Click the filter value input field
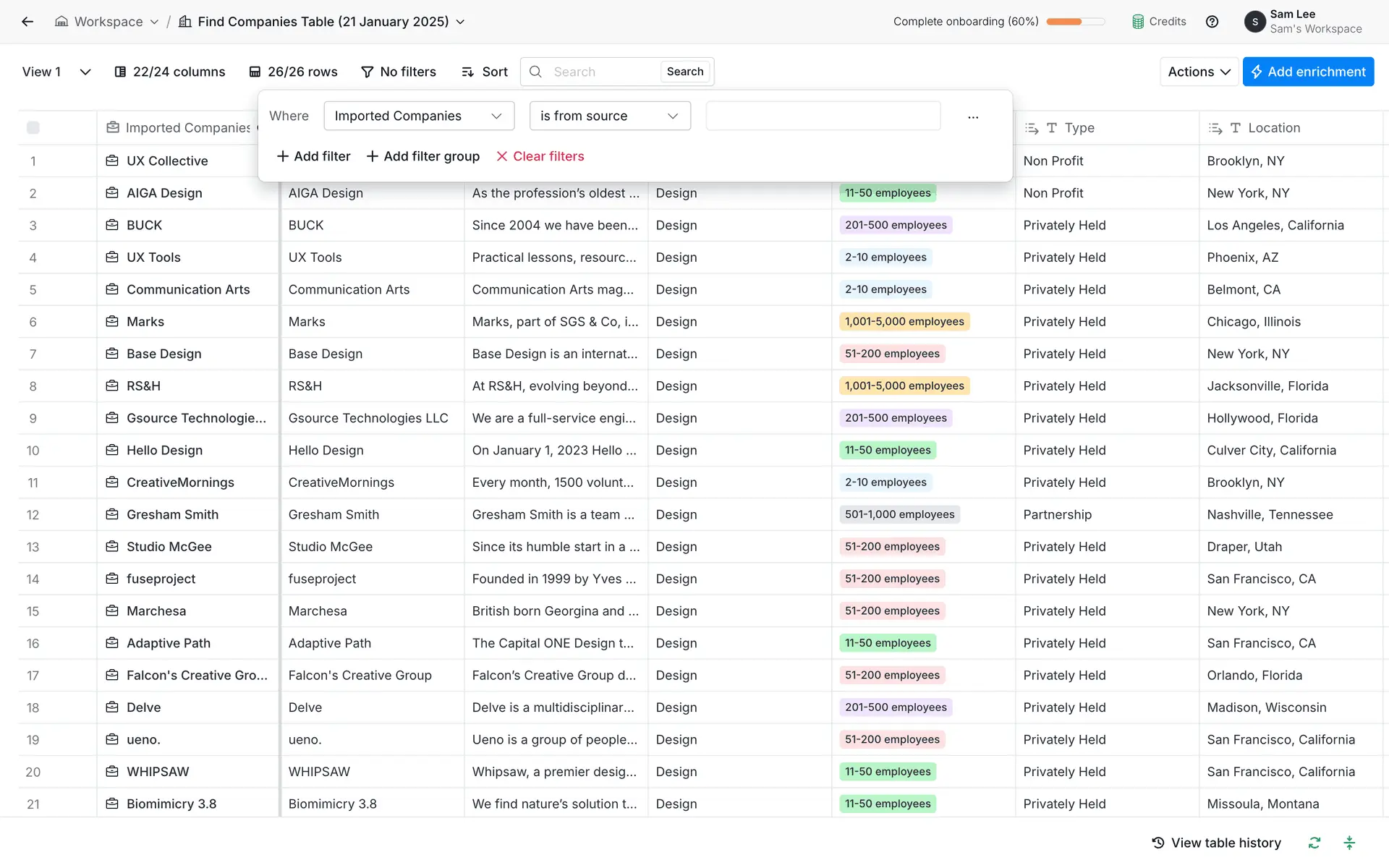Viewport: 1389px width, 868px height. [x=823, y=116]
